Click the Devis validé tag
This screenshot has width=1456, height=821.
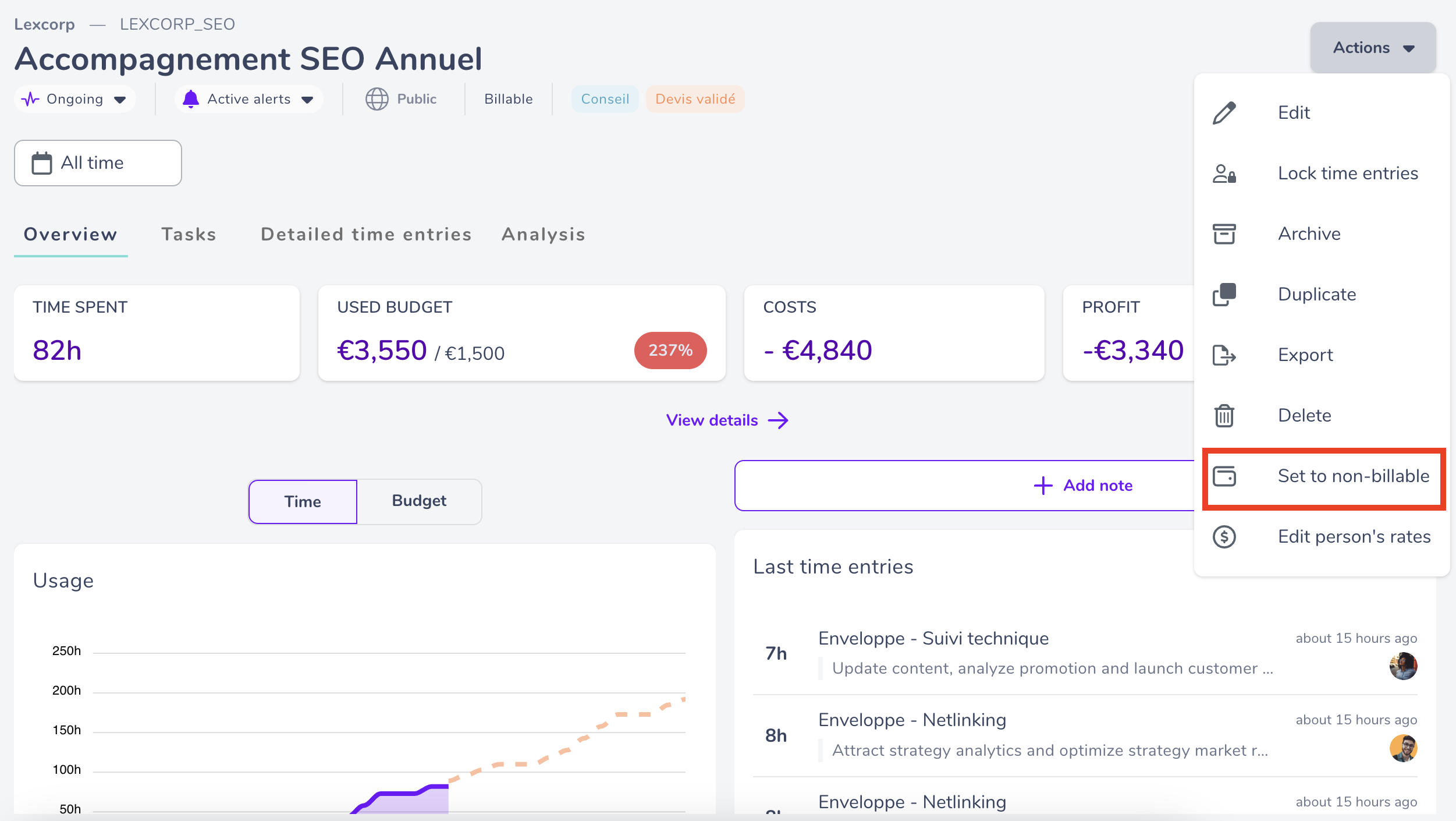[695, 99]
